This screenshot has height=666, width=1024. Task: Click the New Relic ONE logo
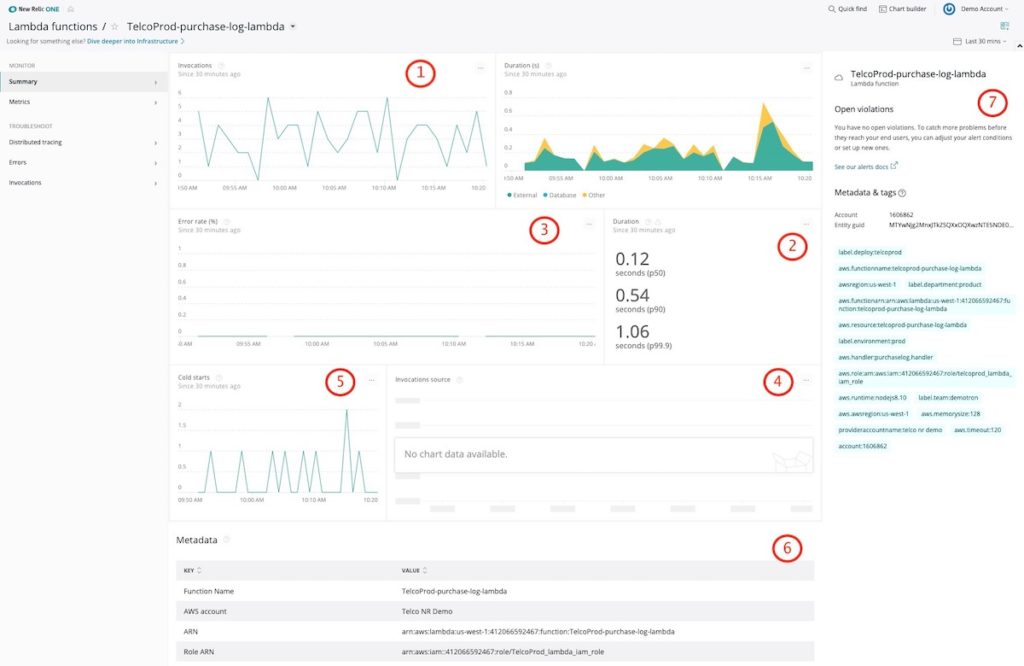[x=33, y=9]
